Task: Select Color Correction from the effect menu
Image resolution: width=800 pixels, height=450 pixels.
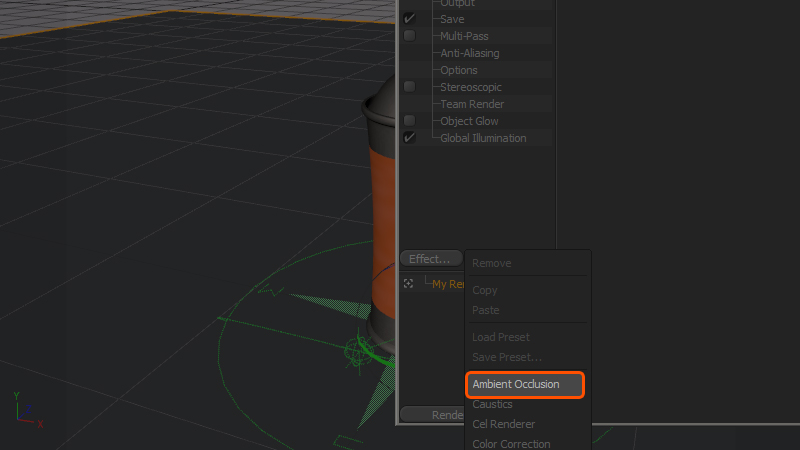Action: pos(511,443)
